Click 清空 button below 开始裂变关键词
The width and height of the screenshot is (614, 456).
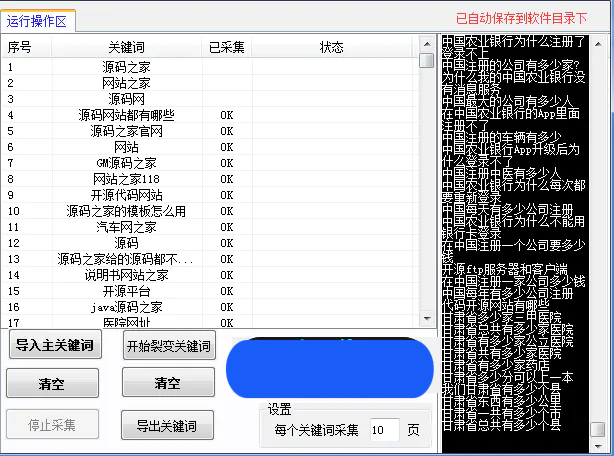click(x=168, y=383)
